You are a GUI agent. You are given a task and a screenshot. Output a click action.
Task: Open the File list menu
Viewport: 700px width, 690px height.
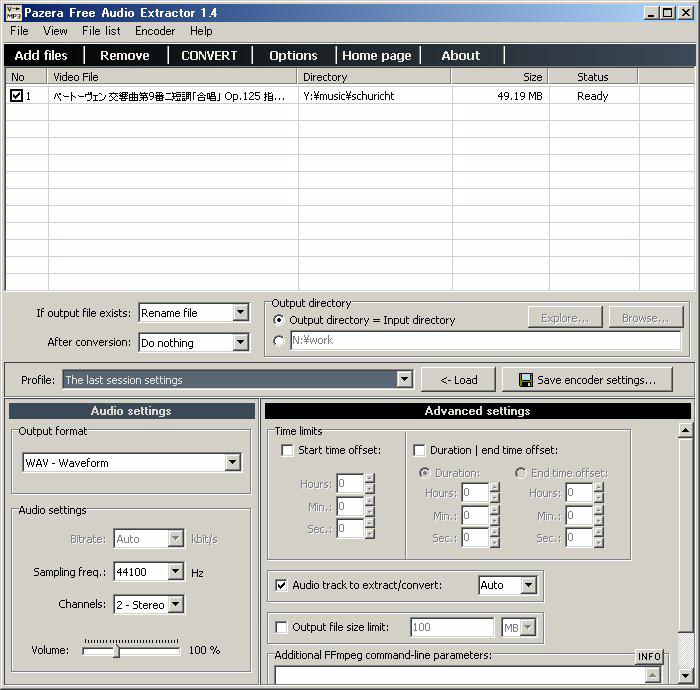point(101,31)
